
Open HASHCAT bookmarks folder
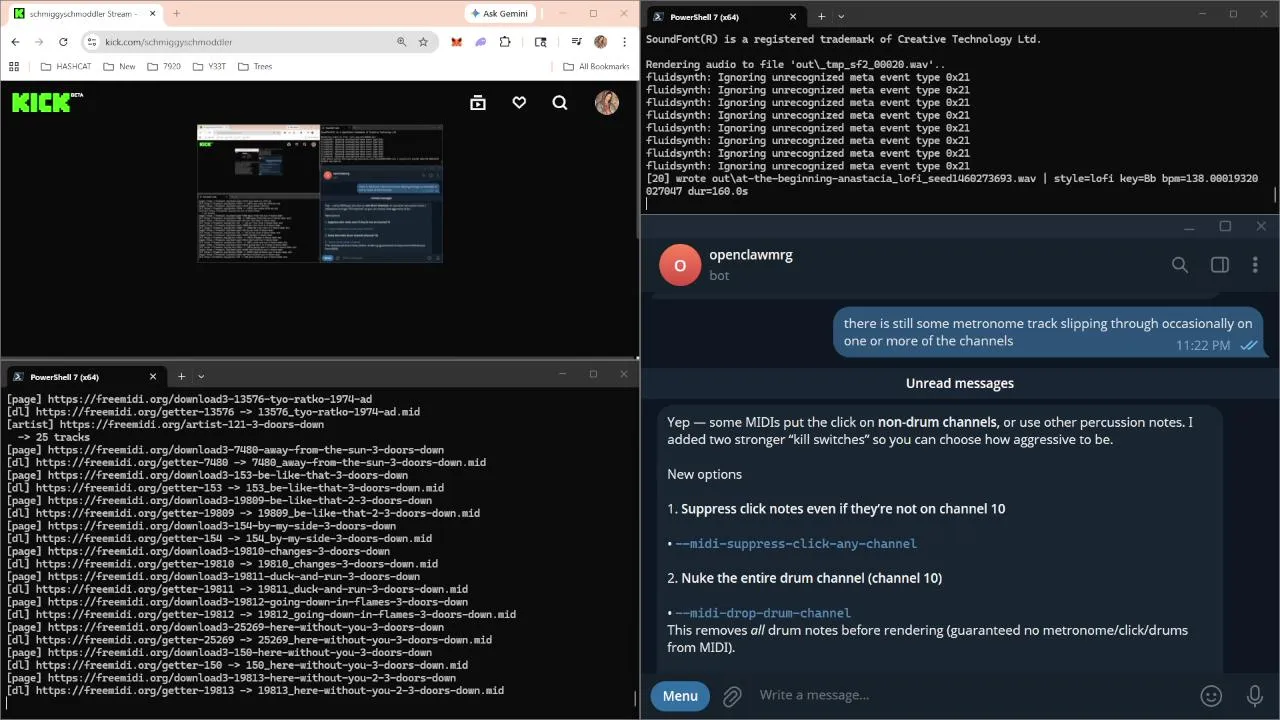(x=65, y=66)
